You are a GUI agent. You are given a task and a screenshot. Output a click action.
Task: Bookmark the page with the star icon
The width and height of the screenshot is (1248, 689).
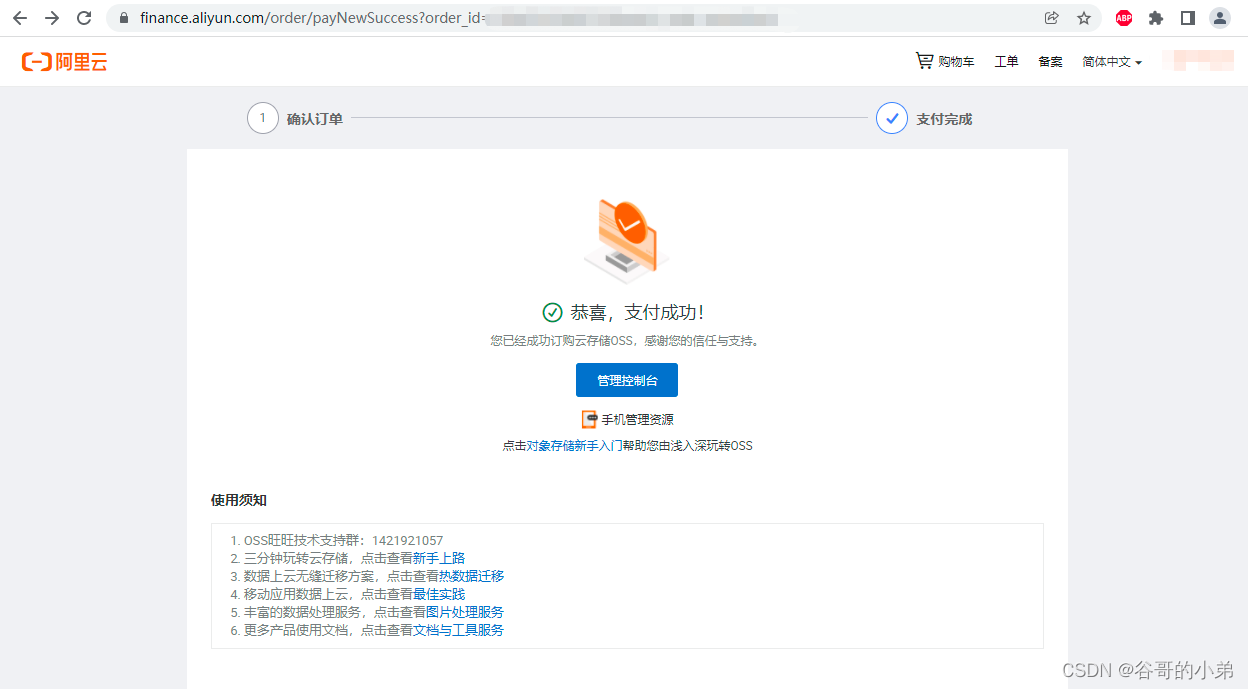pyautogui.click(x=1084, y=17)
